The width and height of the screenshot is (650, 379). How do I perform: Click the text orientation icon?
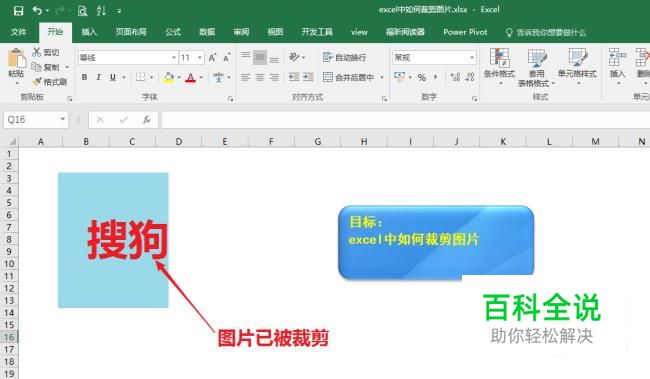(x=294, y=57)
